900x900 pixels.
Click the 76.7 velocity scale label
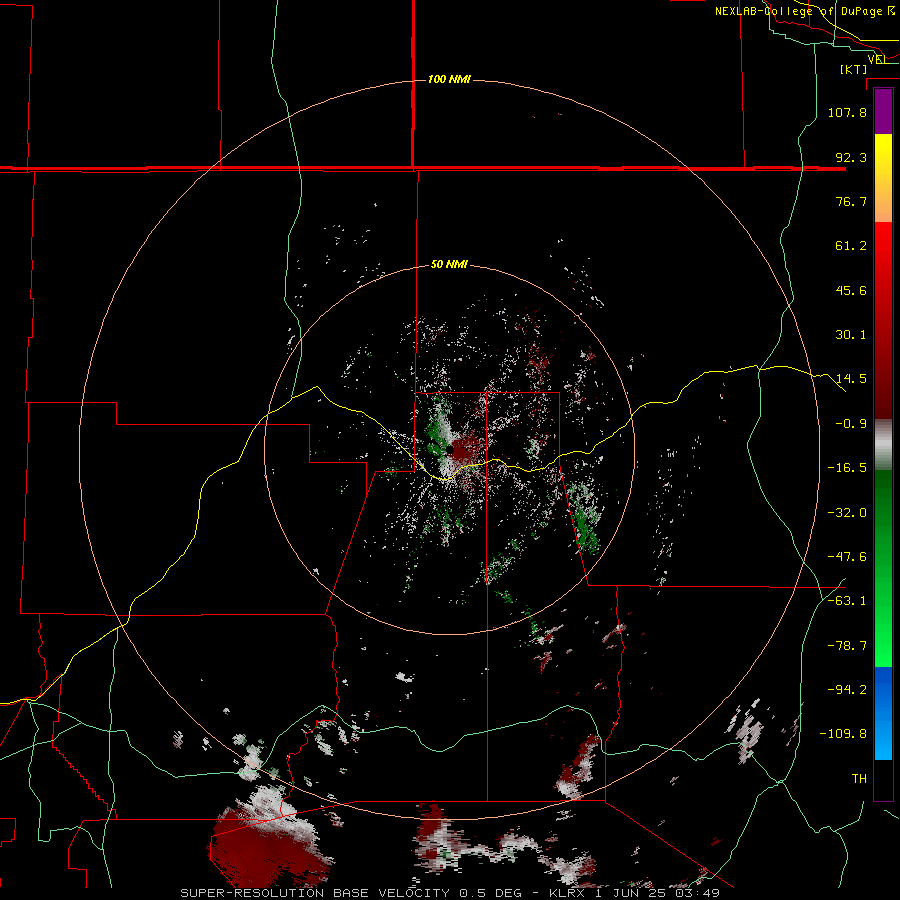pyautogui.click(x=851, y=201)
